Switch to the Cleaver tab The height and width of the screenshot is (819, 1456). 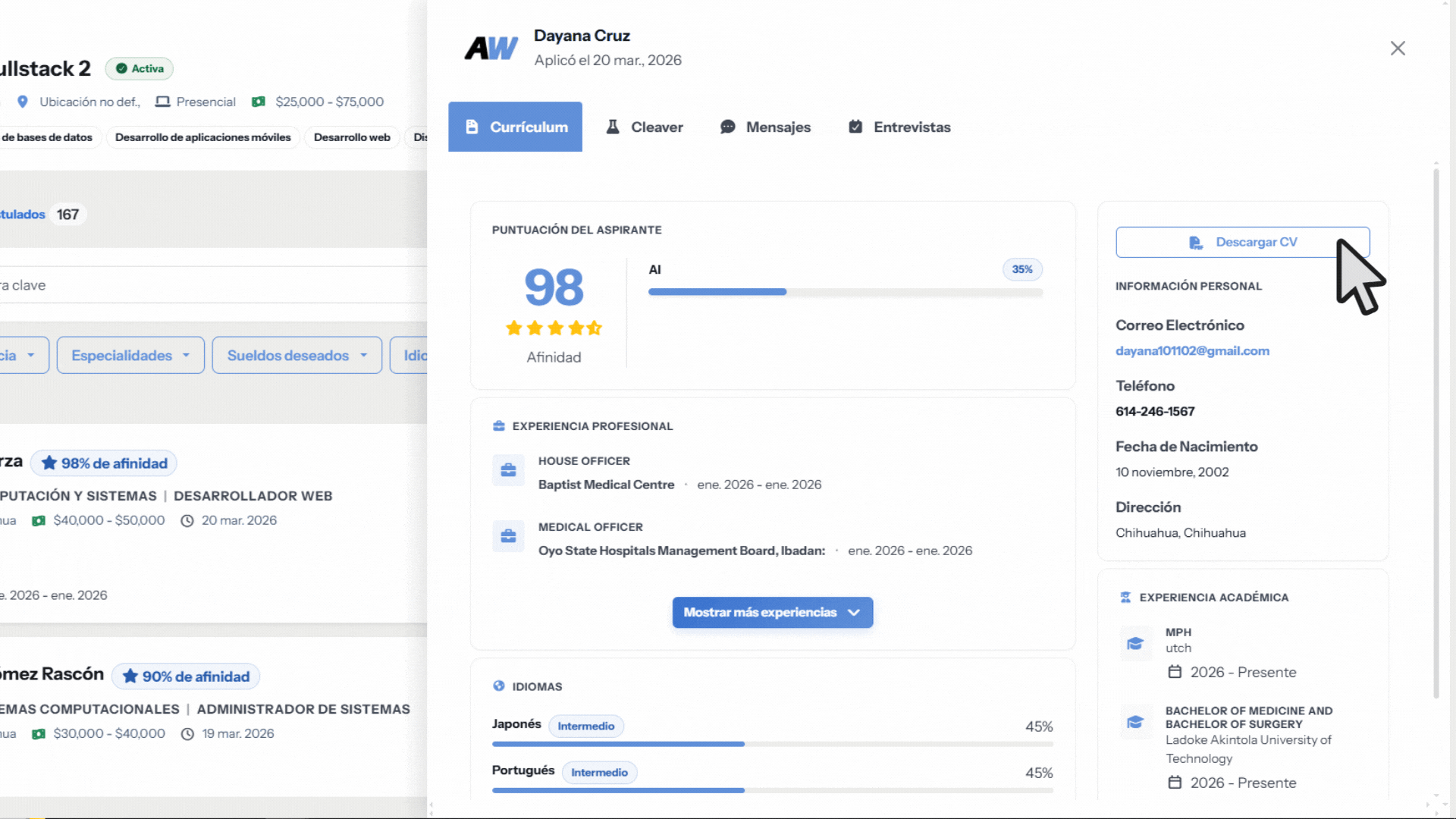(x=645, y=127)
